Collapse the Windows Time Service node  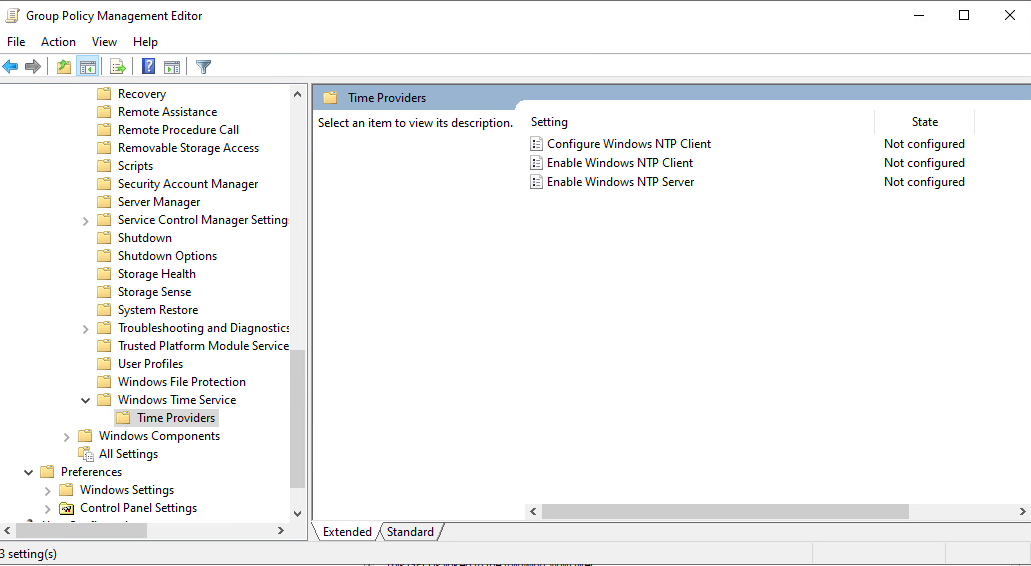(85, 400)
